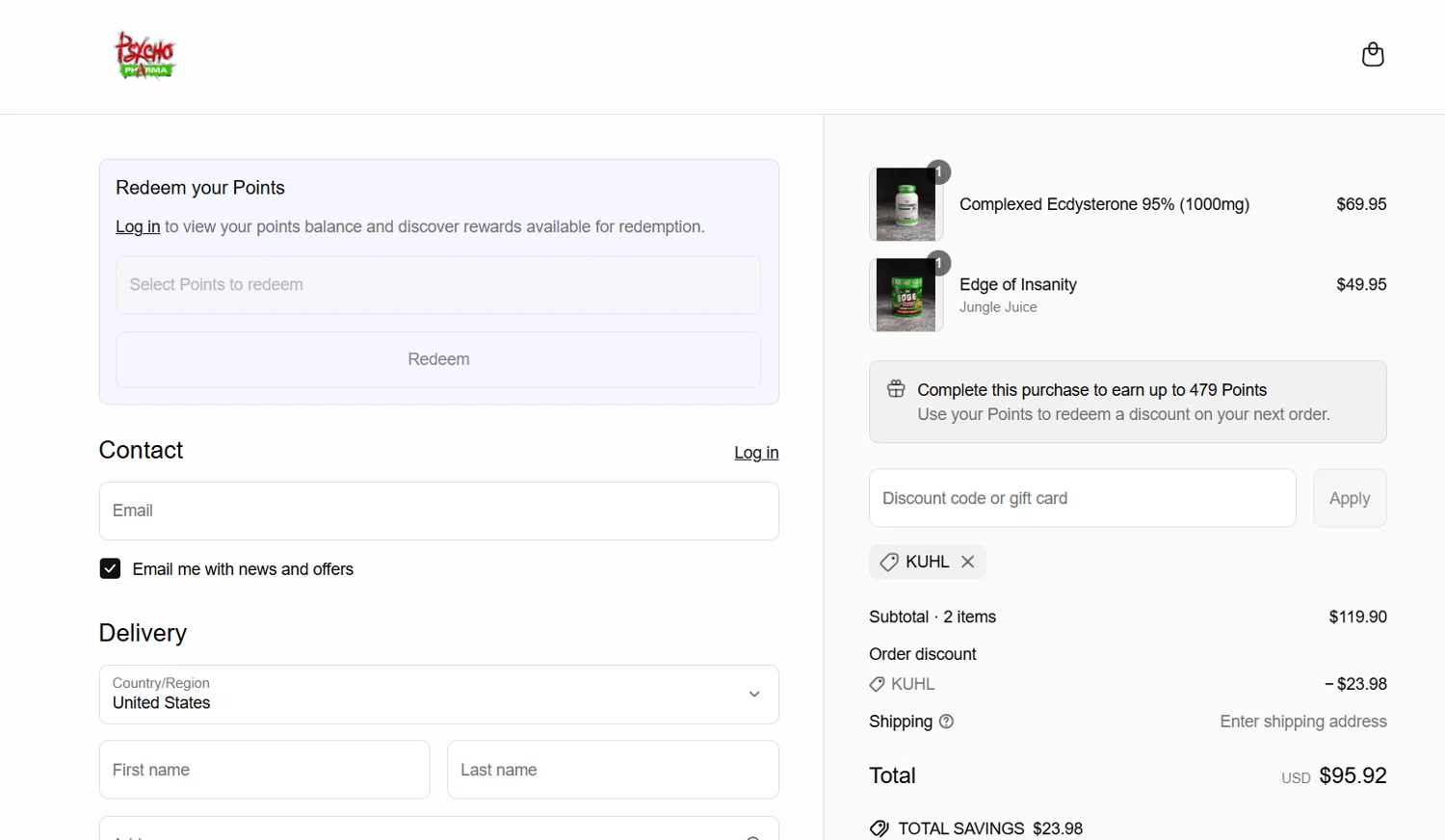Image resolution: width=1445 pixels, height=840 pixels.
Task: Focus the Last name field
Action: pyautogui.click(x=613, y=770)
